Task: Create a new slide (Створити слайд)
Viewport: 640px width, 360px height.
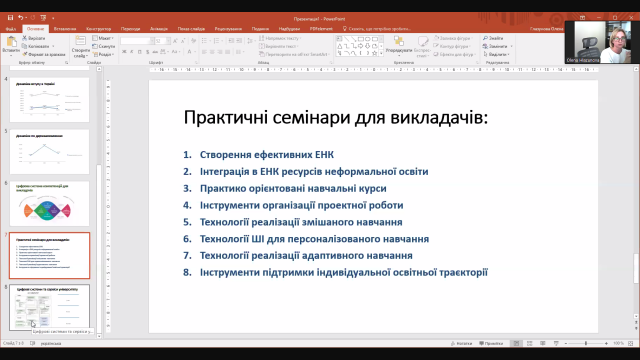Action: tap(80, 47)
